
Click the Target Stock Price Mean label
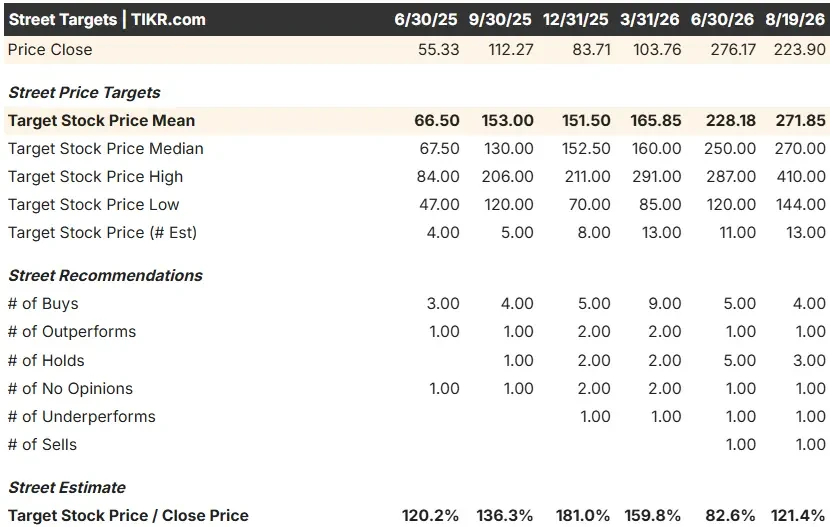coord(102,121)
